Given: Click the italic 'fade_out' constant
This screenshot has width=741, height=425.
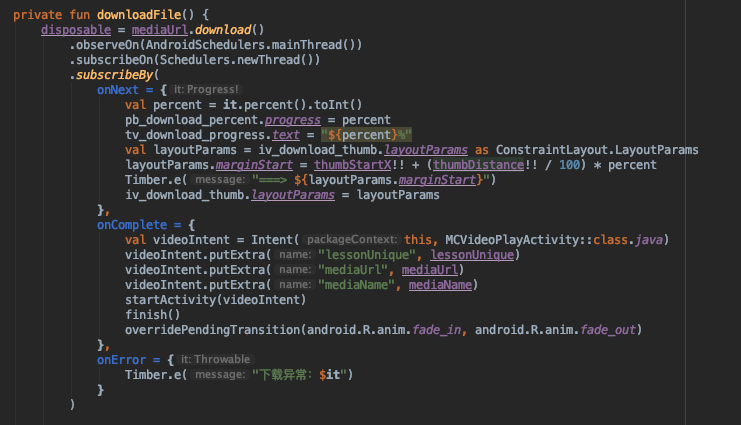Looking at the screenshot, I should coord(608,330).
